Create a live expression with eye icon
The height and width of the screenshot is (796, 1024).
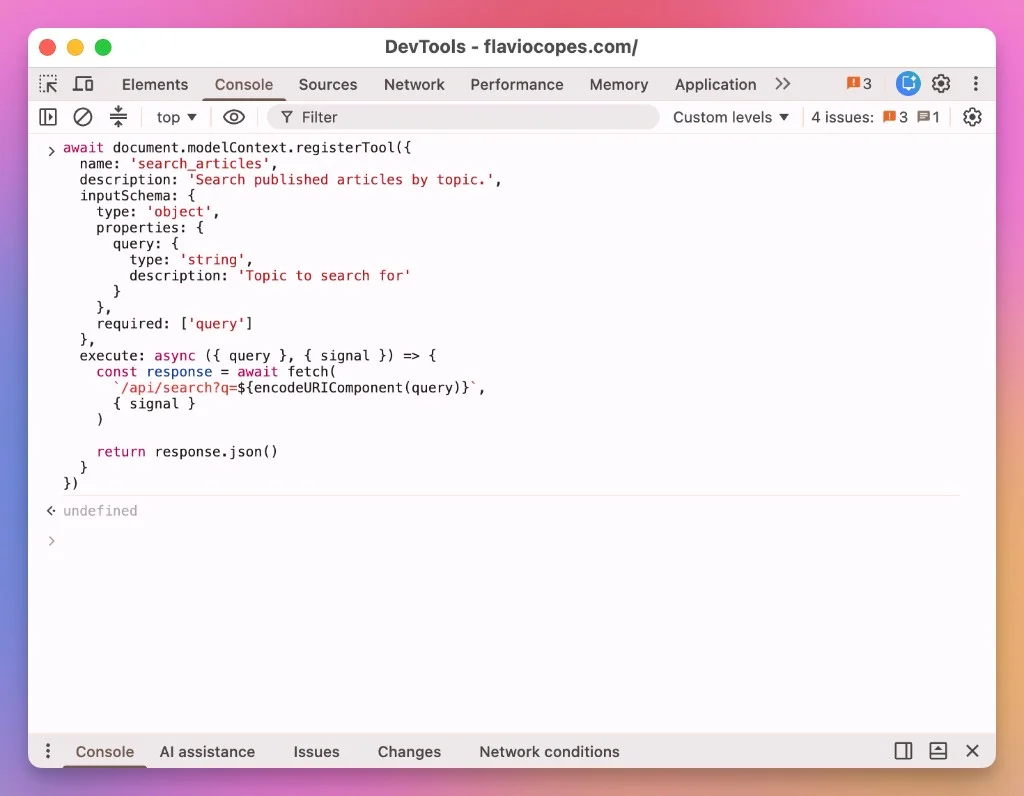(x=234, y=118)
